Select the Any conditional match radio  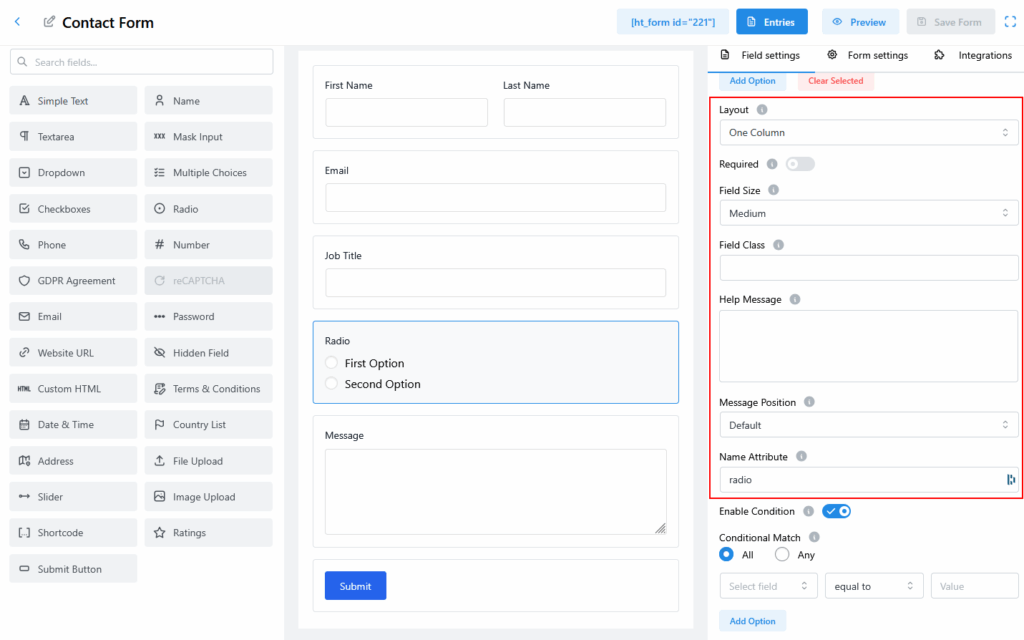[x=782, y=554]
